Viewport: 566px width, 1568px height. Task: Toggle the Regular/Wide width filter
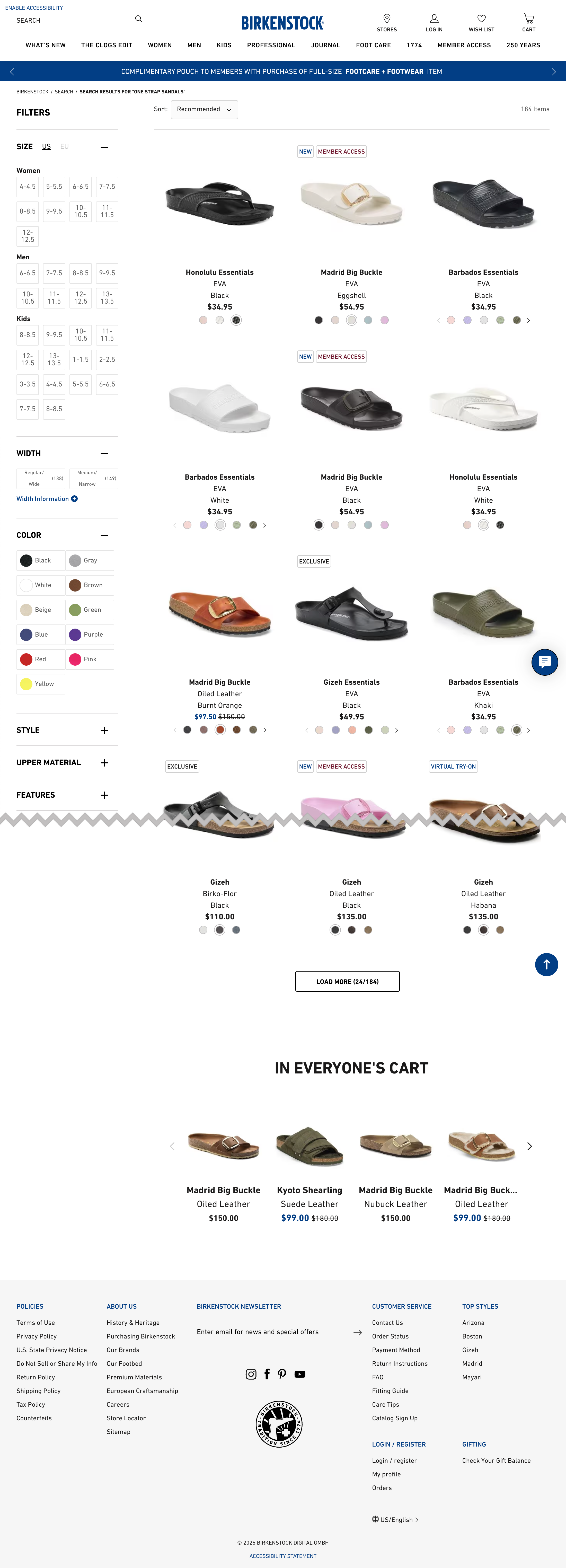point(41,478)
